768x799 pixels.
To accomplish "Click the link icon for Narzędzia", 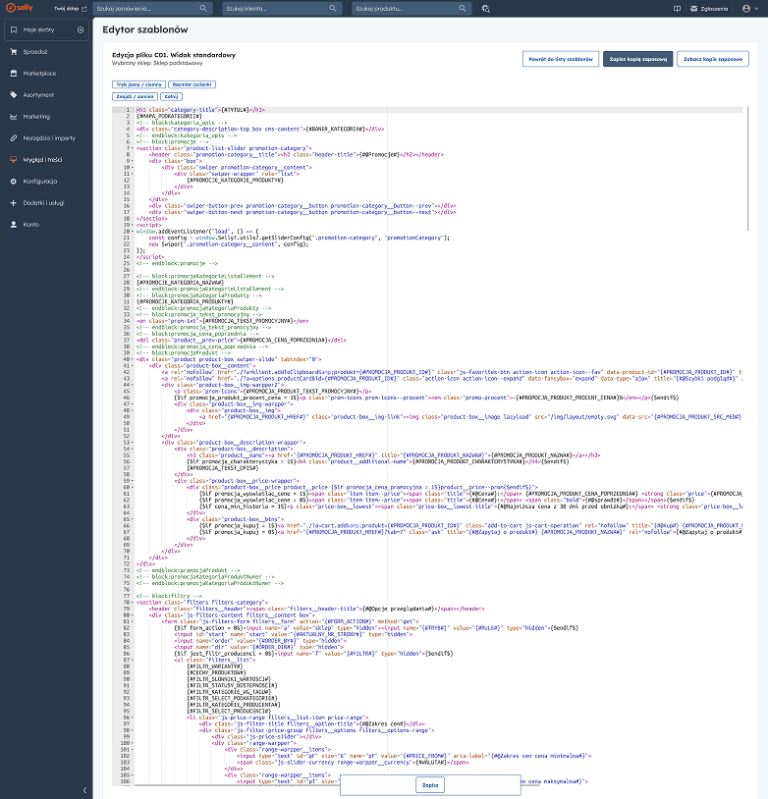I will pos(14,138).
